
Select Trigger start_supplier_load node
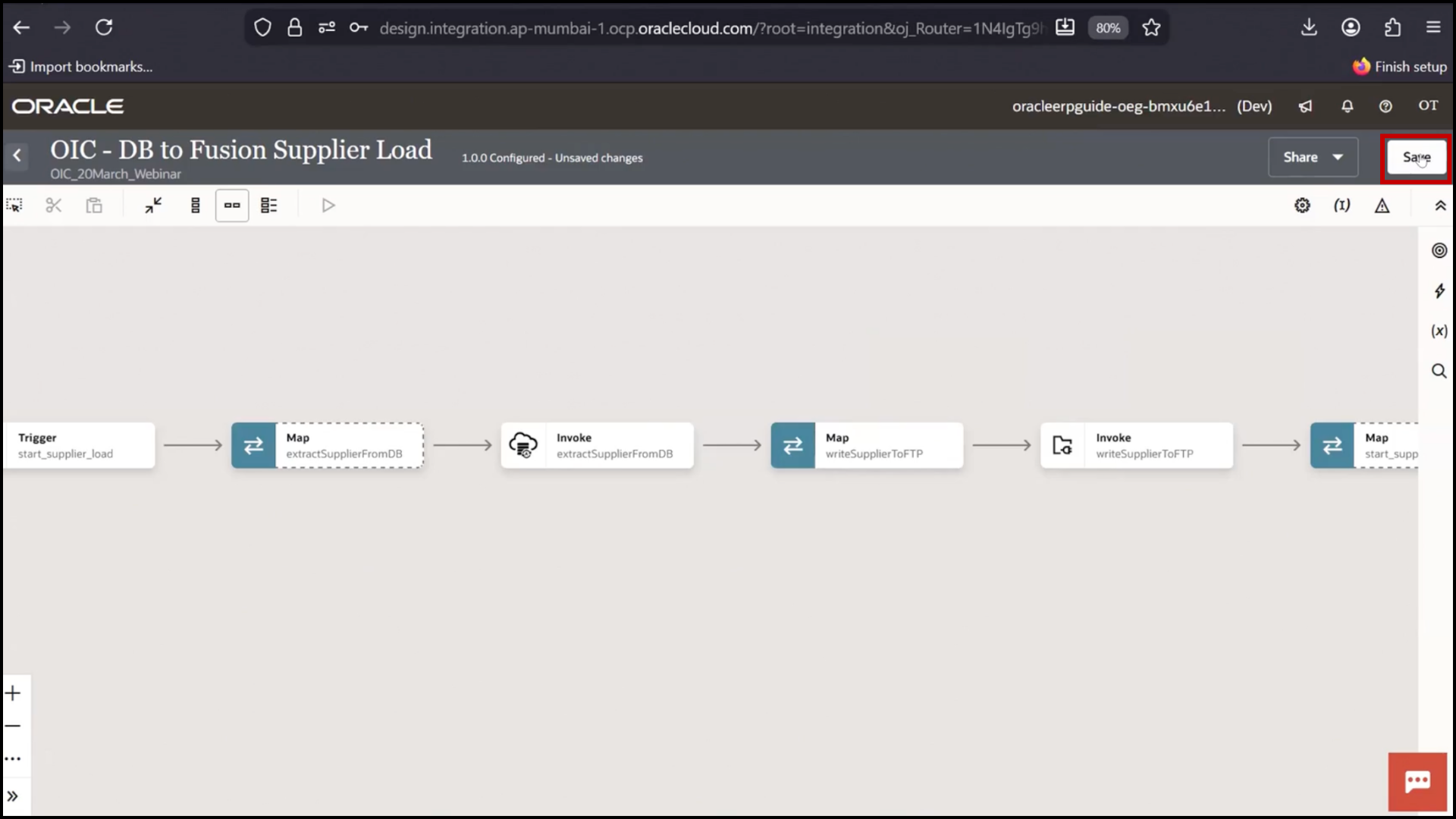pos(79,445)
